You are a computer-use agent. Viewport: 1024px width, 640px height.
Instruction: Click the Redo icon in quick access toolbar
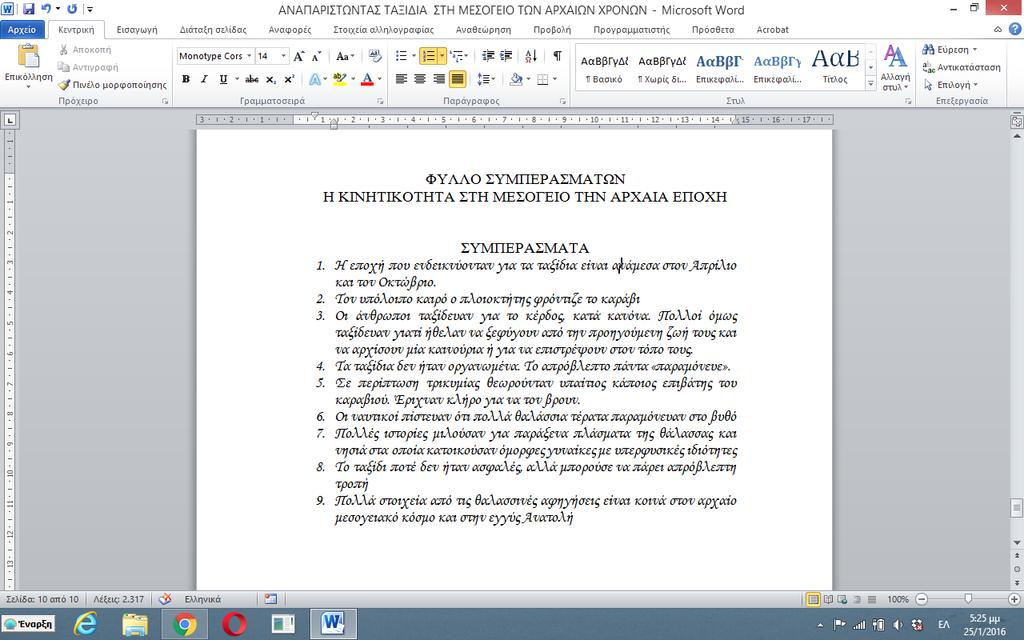[72, 9]
